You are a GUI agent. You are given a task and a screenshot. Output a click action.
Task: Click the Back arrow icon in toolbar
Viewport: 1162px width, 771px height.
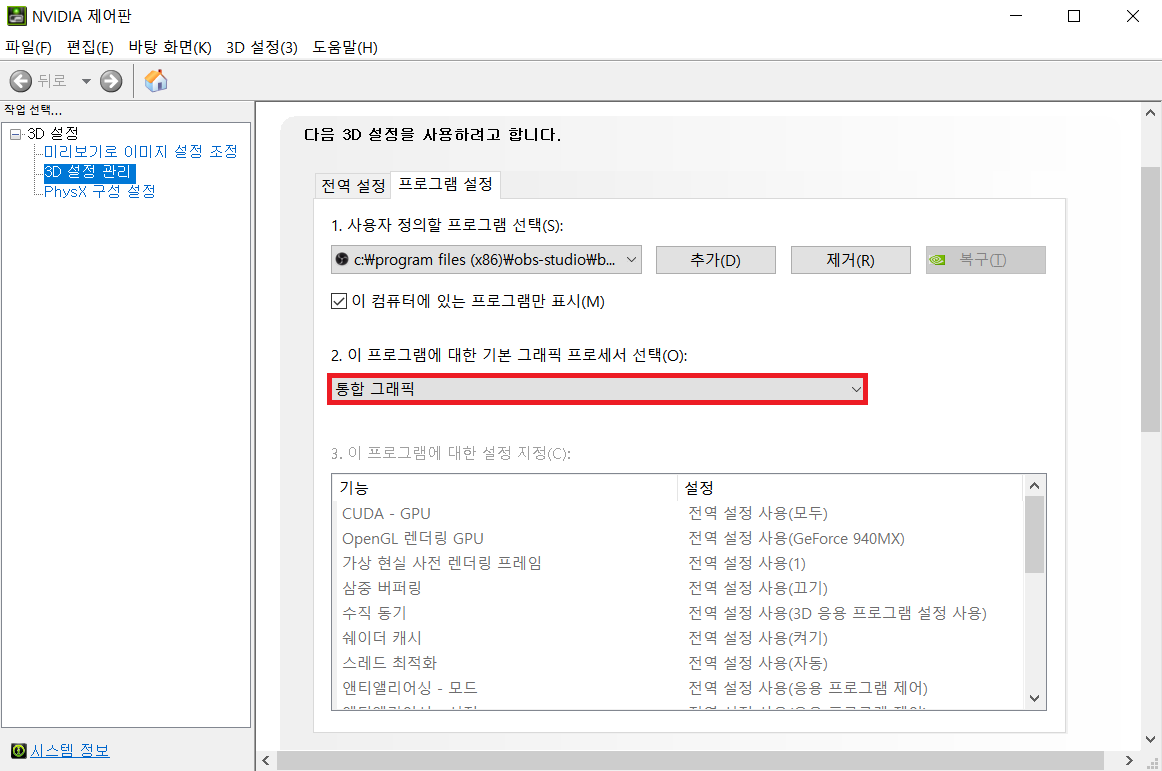(21, 81)
